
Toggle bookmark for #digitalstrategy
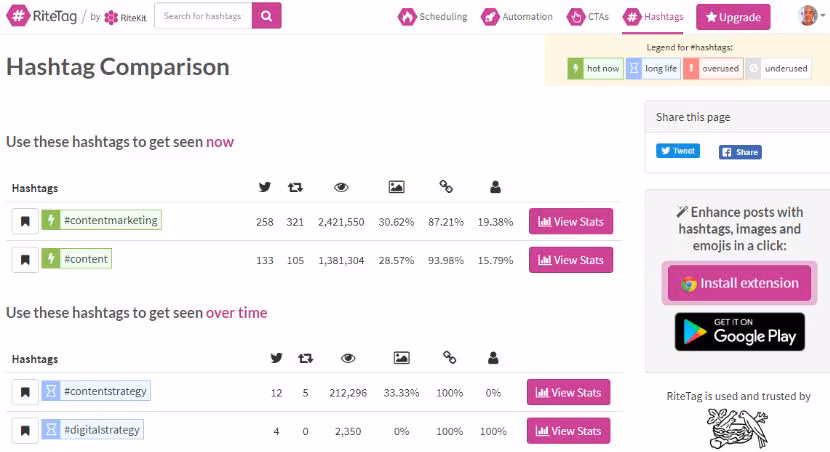(x=25, y=431)
